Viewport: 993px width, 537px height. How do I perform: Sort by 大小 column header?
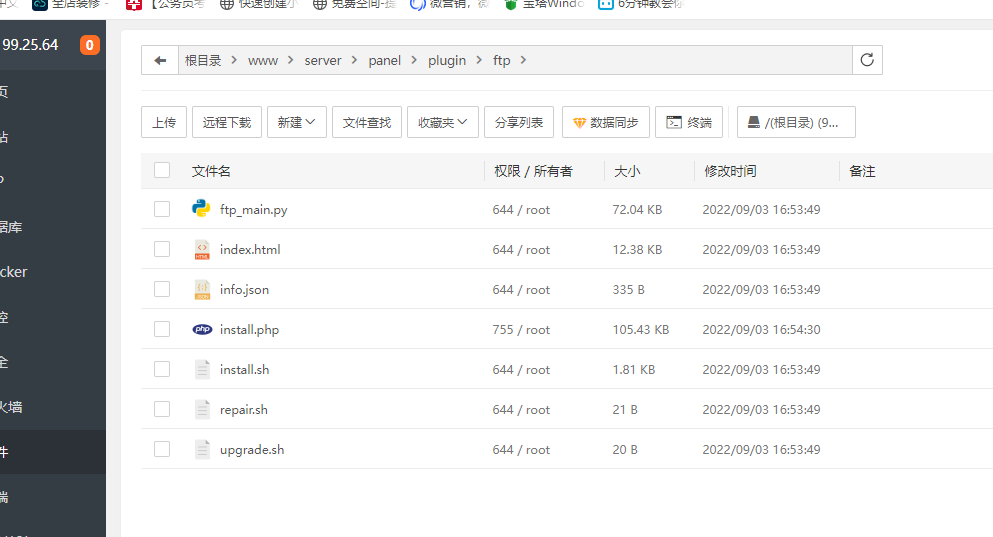click(627, 171)
